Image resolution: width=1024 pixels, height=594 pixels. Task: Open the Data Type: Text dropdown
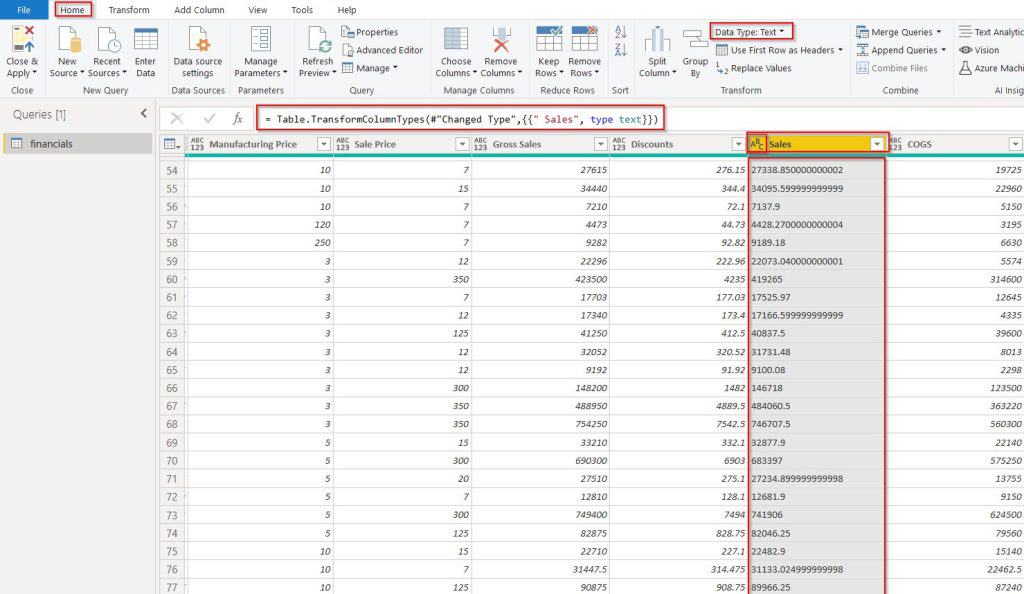[x=751, y=31]
